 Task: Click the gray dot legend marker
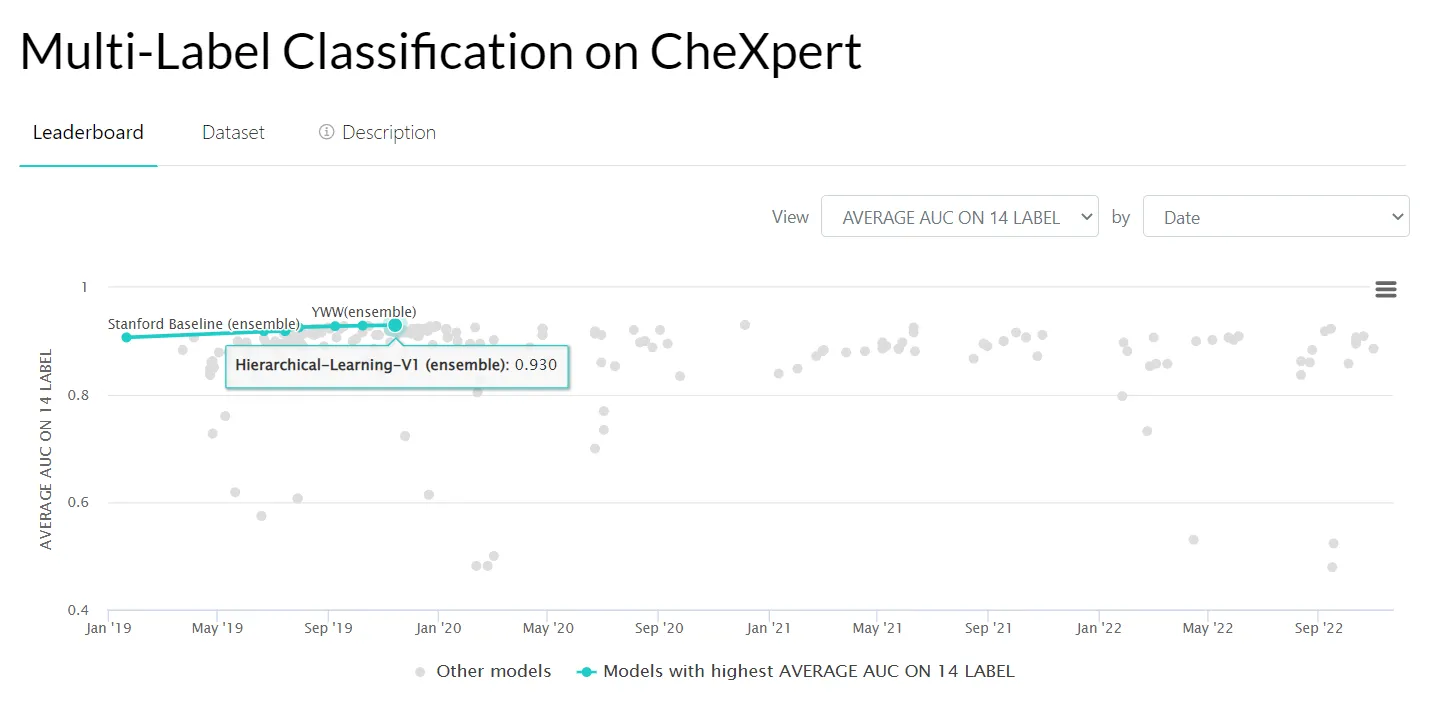coord(421,672)
